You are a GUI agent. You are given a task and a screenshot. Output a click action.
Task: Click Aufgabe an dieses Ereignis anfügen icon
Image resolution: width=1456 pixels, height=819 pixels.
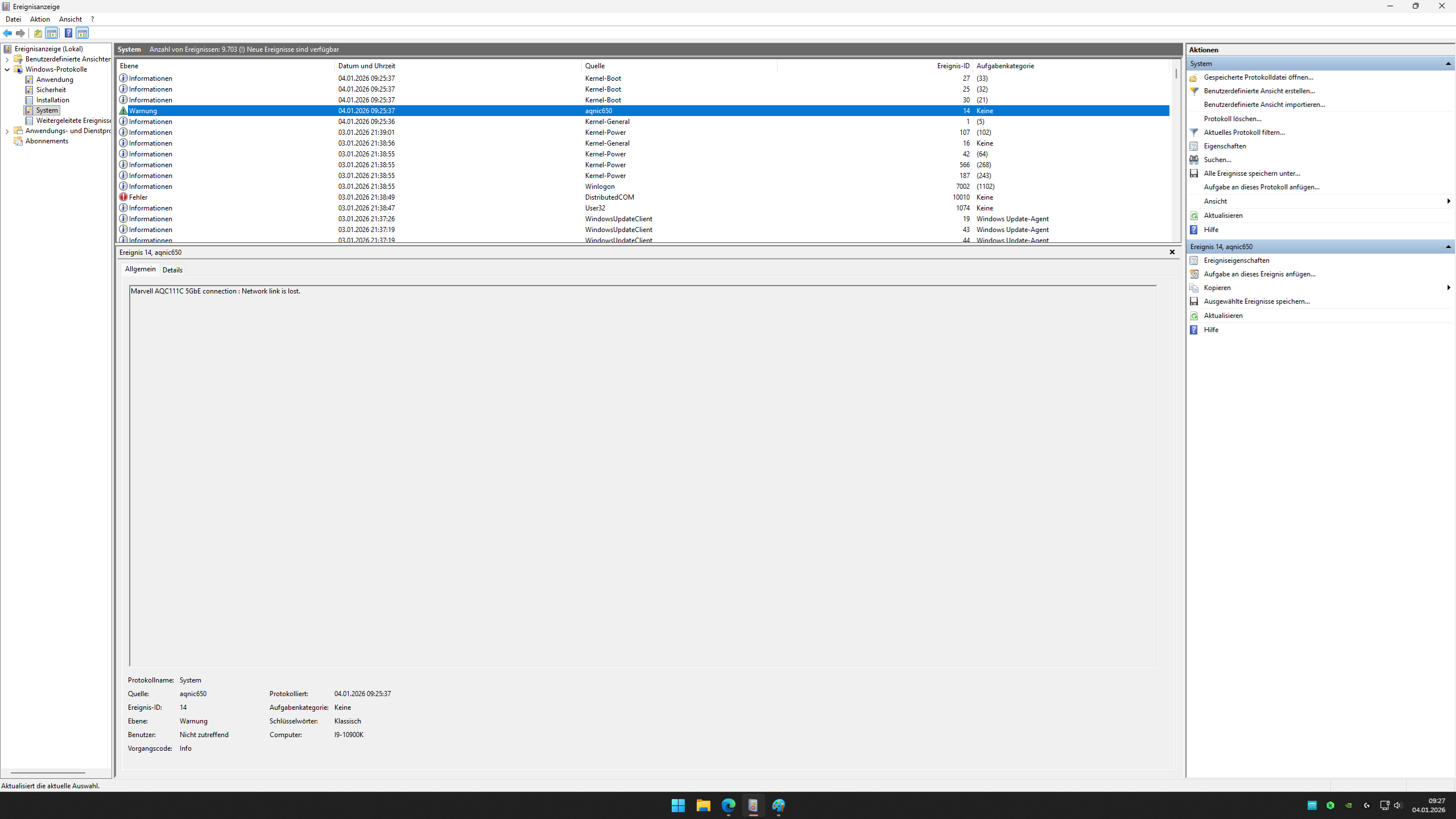tap(1194, 274)
